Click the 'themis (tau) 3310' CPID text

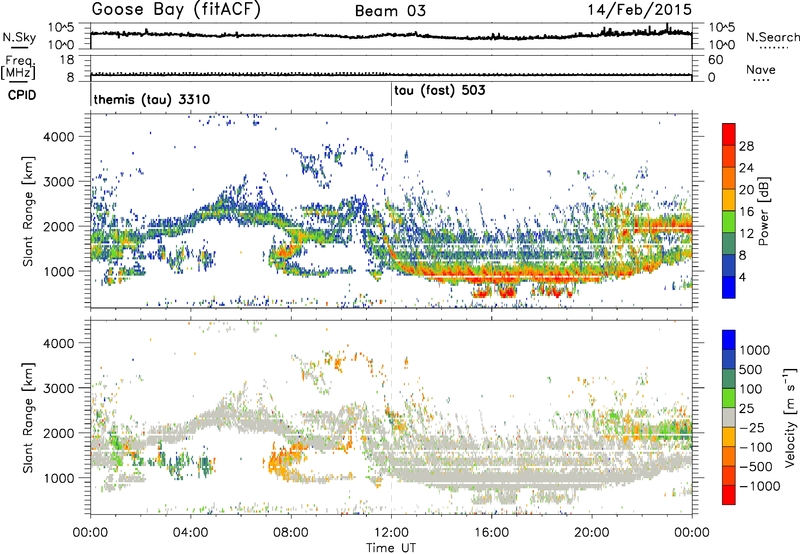(x=152, y=99)
